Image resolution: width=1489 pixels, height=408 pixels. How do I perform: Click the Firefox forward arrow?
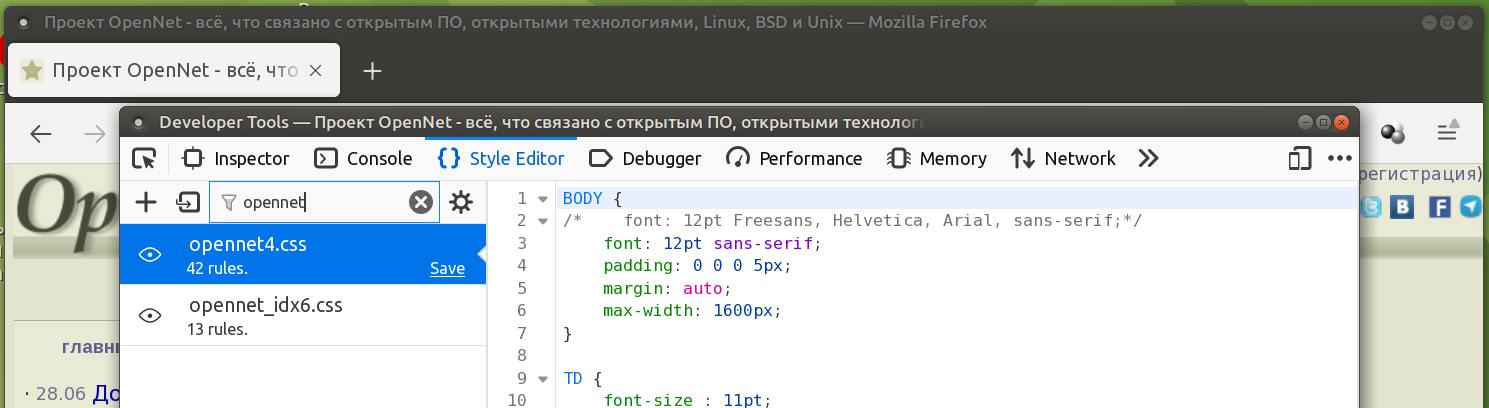(95, 134)
